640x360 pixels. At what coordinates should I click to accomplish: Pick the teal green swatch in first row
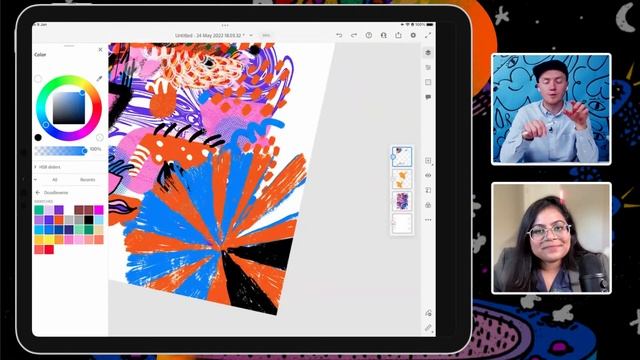click(39, 210)
